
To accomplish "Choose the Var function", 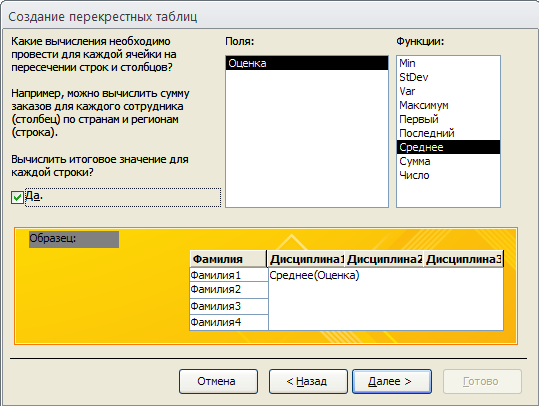I will pyautogui.click(x=448, y=91).
